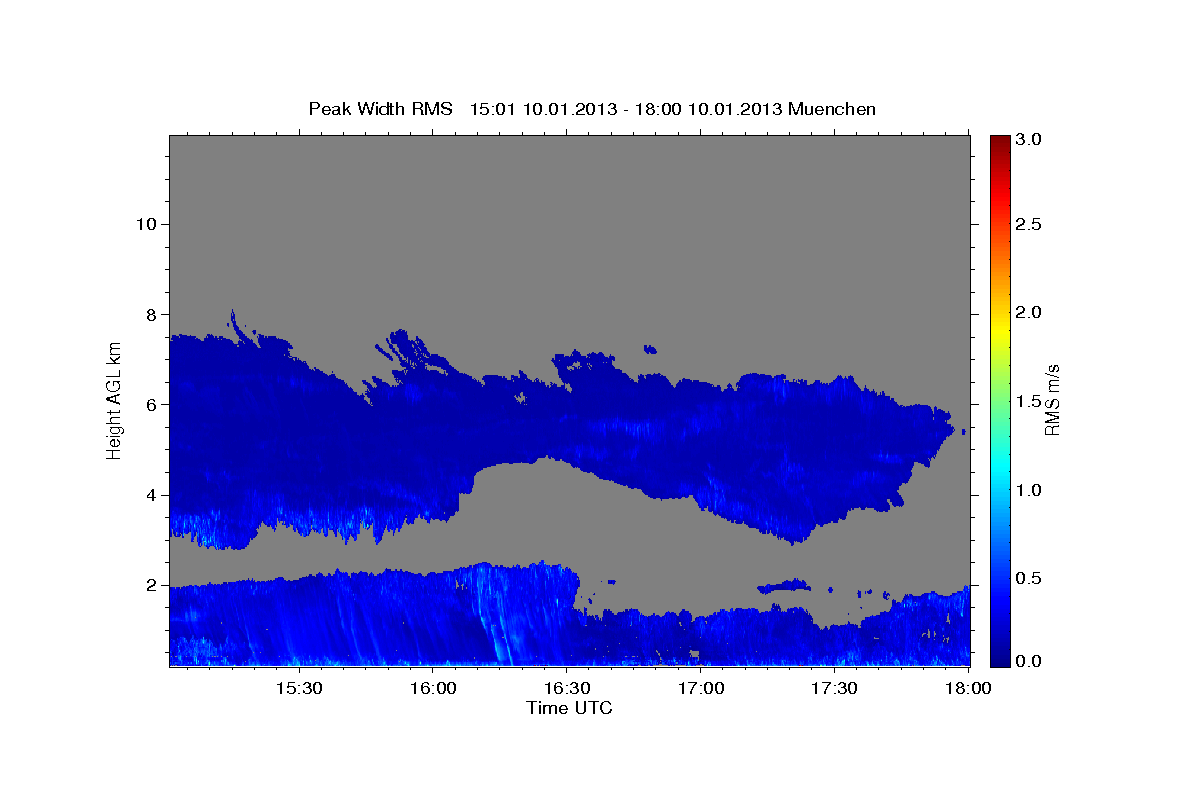Click the colorbar value 0.5
The image size is (1200, 800).
[x=1029, y=578]
